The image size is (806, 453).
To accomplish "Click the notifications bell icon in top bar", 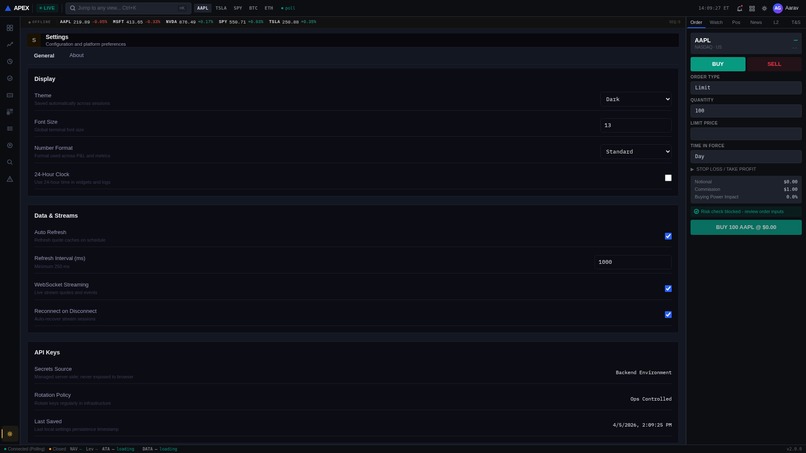I will tap(739, 8).
